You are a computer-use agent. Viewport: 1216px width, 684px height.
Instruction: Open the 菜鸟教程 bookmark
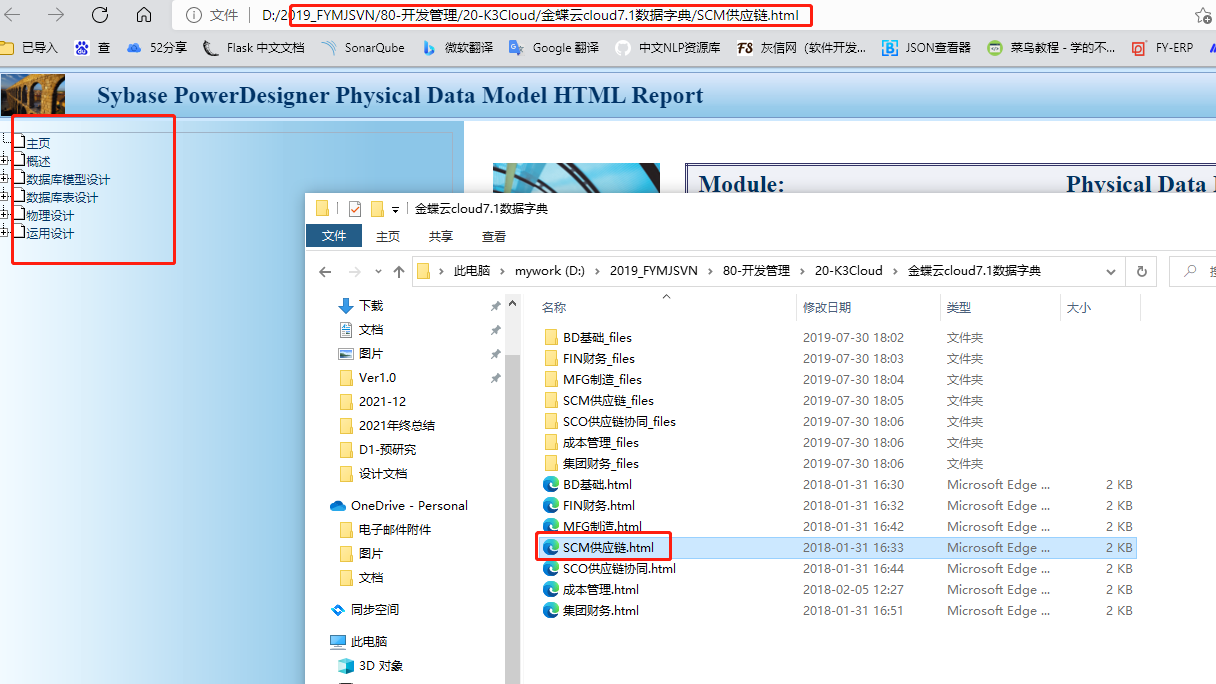[x=1052, y=47]
